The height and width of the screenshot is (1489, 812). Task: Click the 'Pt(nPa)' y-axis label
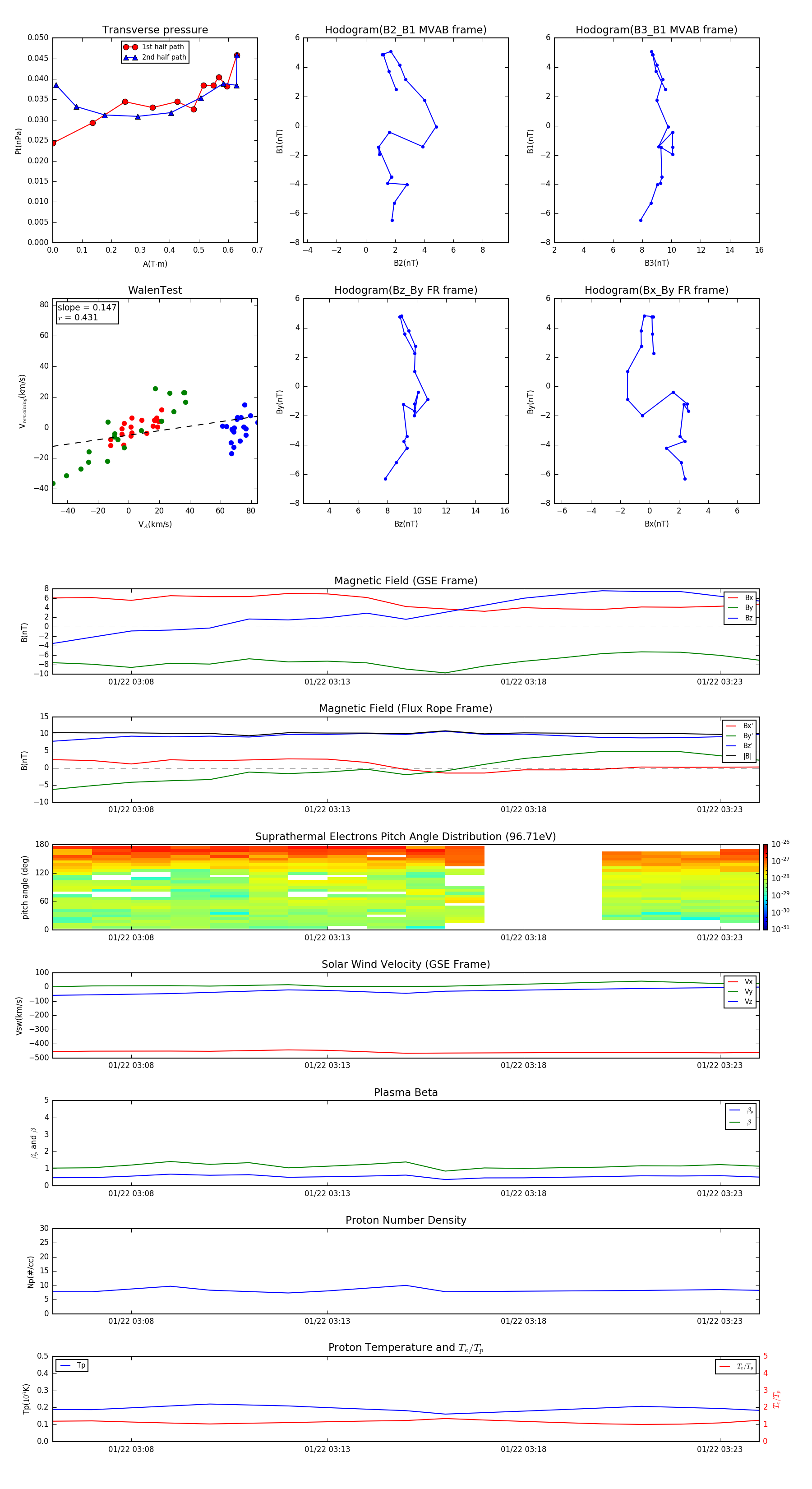[18, 141]
